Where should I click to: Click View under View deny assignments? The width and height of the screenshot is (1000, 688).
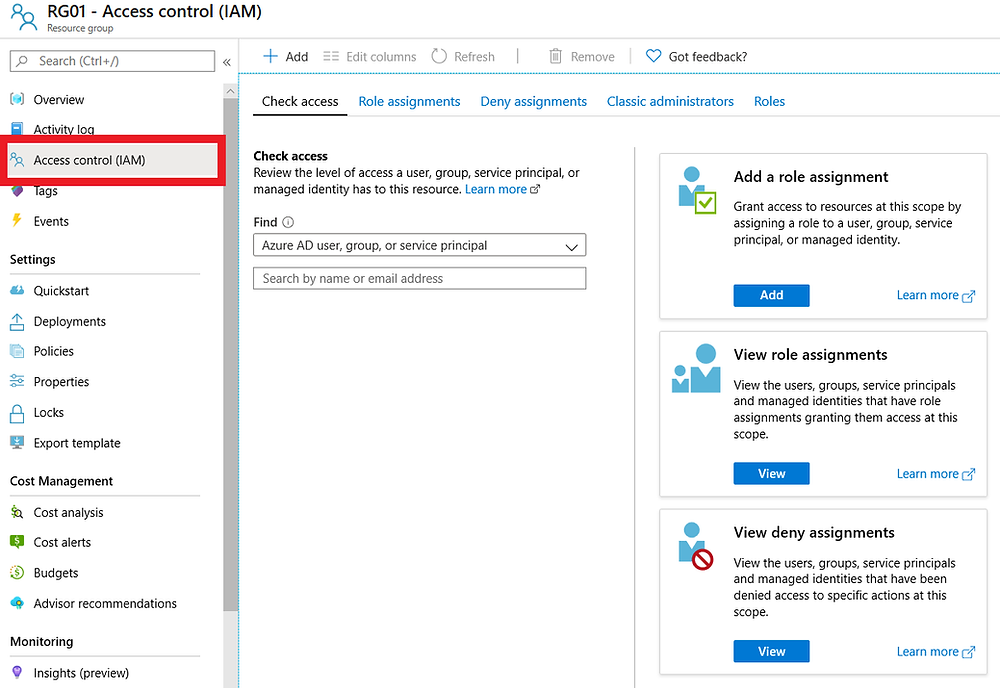click(x=771, y=652)
